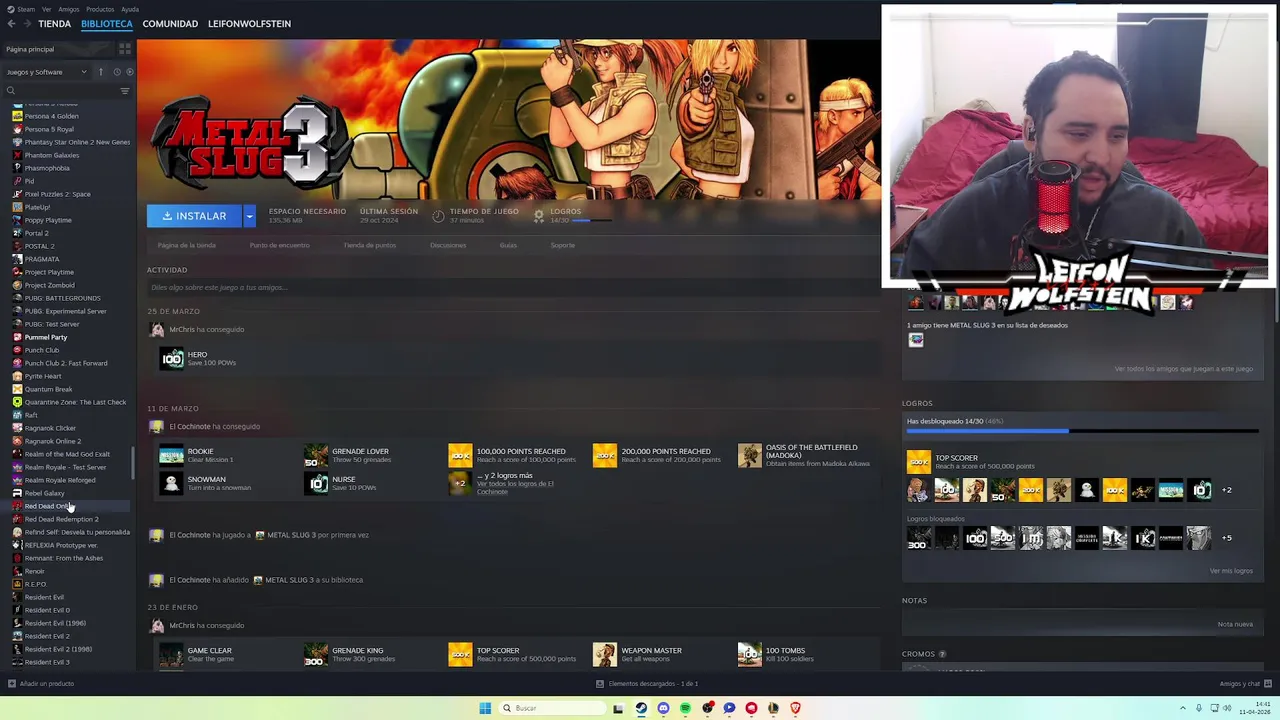The height and width of the screenshot is (720, 1280).
Task: Open the Discusiones link
Action: (448, 245)
